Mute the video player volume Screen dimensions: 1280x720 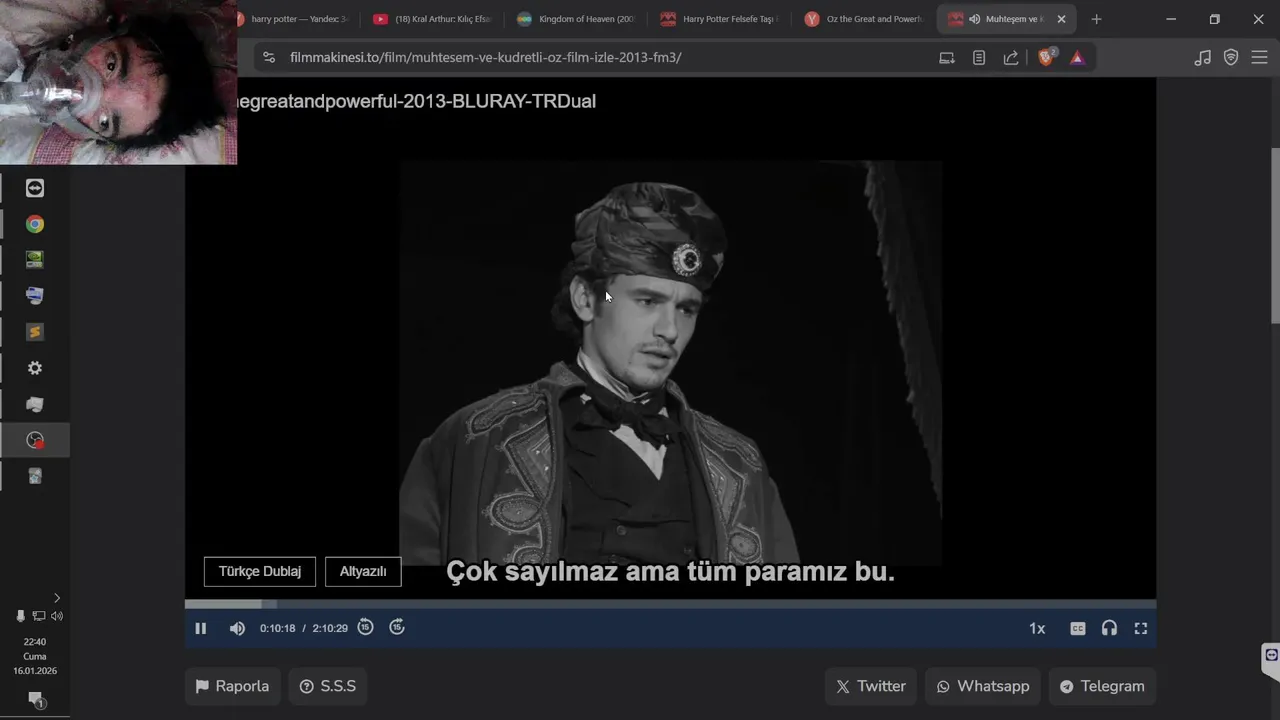coord(237,628)
